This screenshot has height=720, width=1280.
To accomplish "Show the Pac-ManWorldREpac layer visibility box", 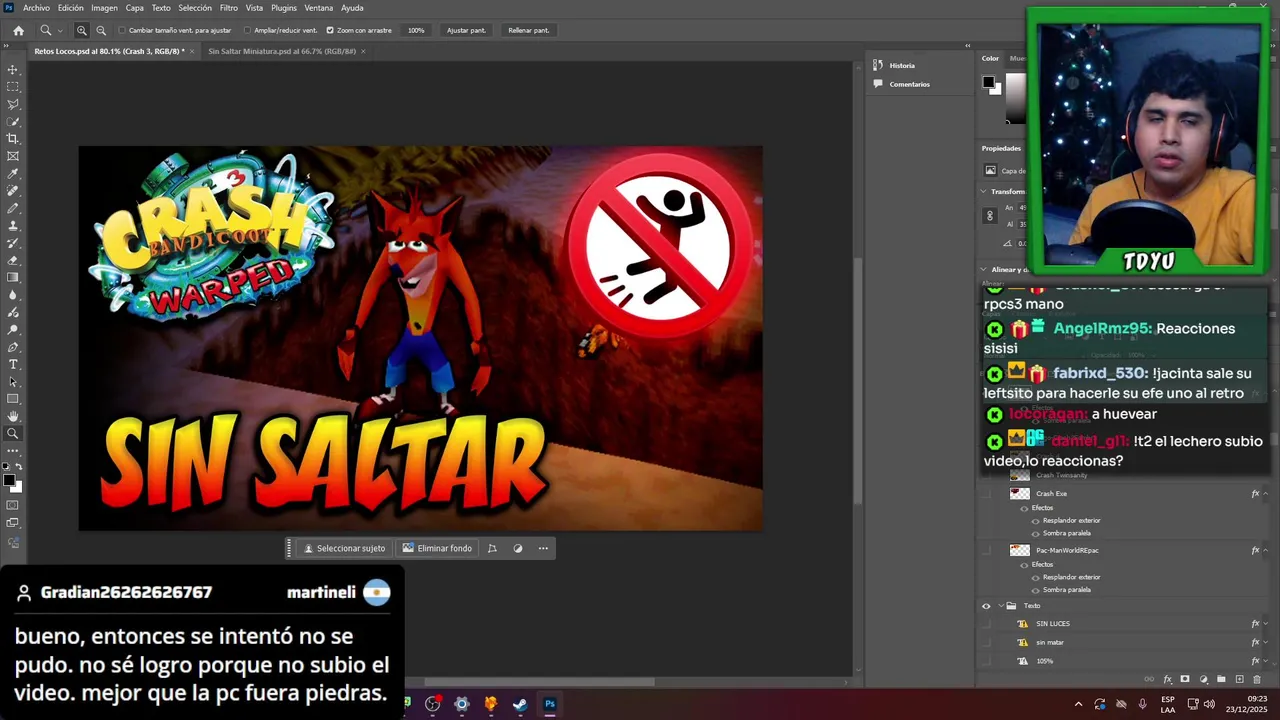I will pos(987,550).
